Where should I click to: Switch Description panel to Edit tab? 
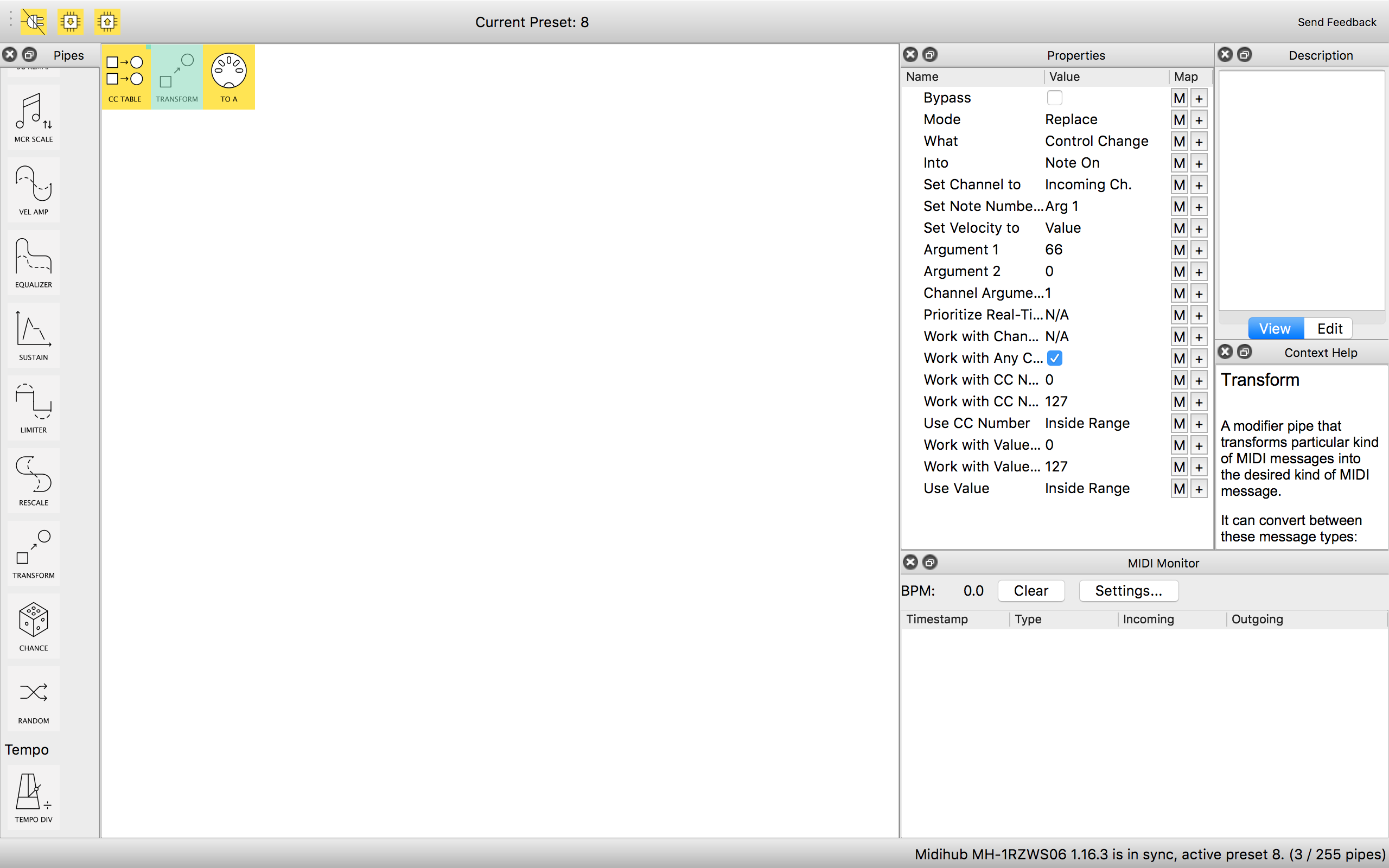point(1329,328)
